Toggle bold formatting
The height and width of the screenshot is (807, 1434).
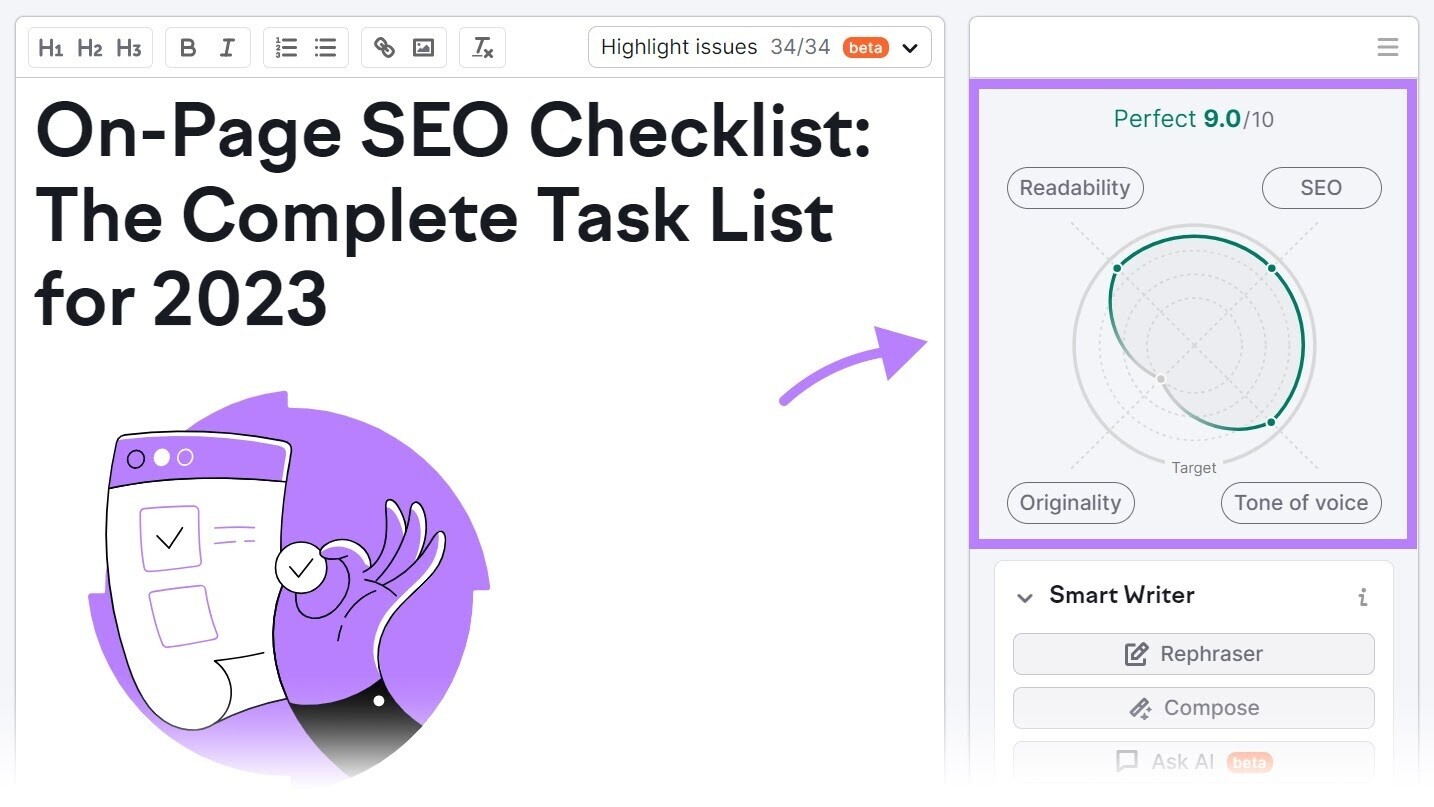pyautogui.click(x=186, y=47)
